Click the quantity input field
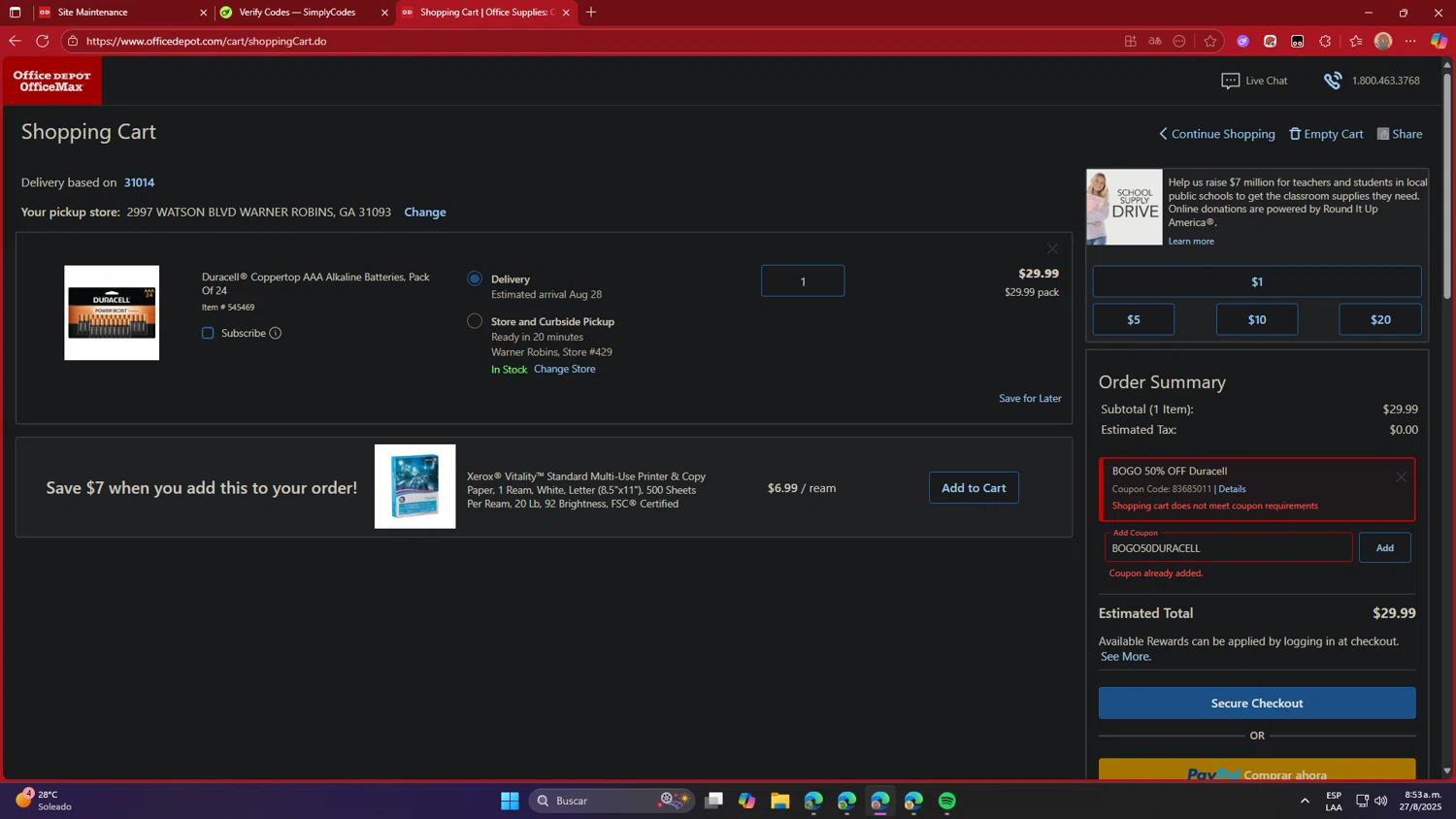The height and width of the screenshot is (819, 1456). click(x=803, y=281)
